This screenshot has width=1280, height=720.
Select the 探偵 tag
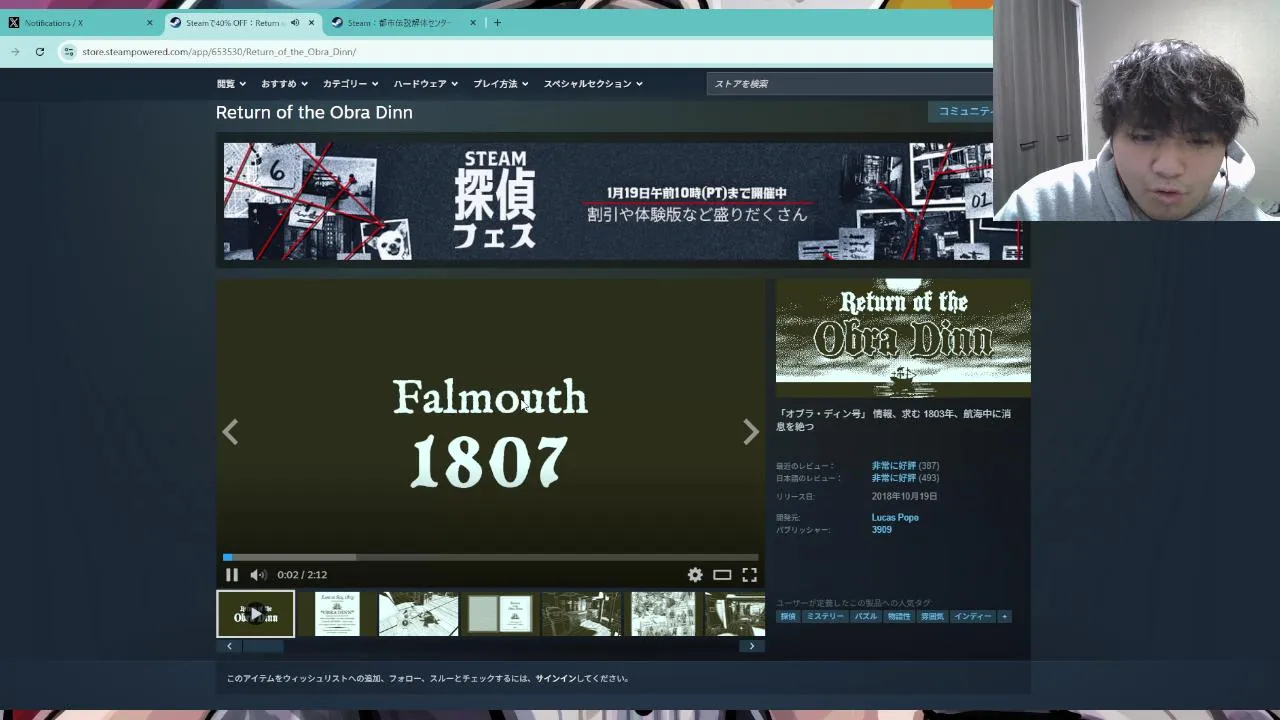pos(788,617)
